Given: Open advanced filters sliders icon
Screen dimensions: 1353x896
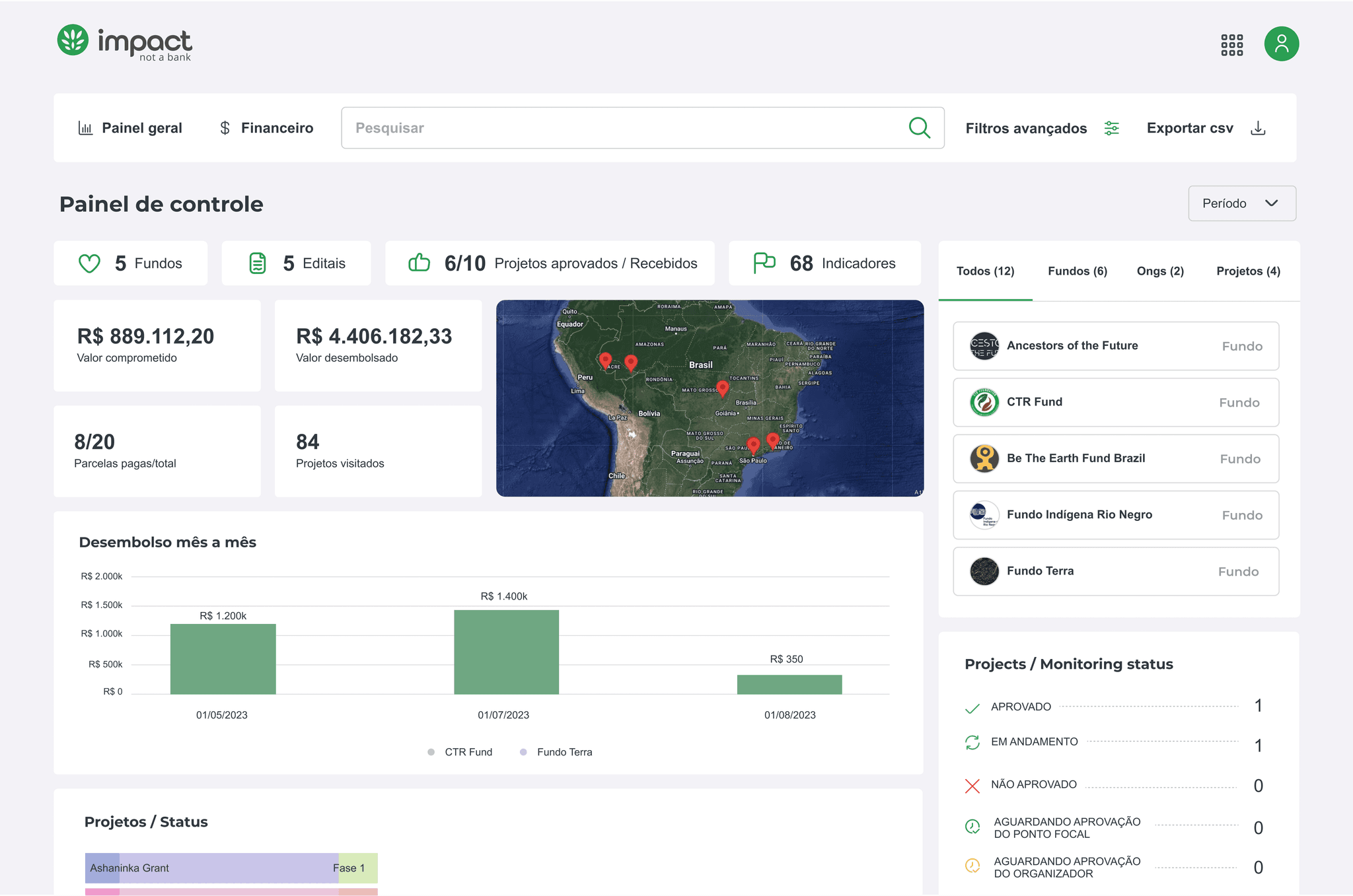Looking at the screenshot, I should click(x=1112, y=128).
